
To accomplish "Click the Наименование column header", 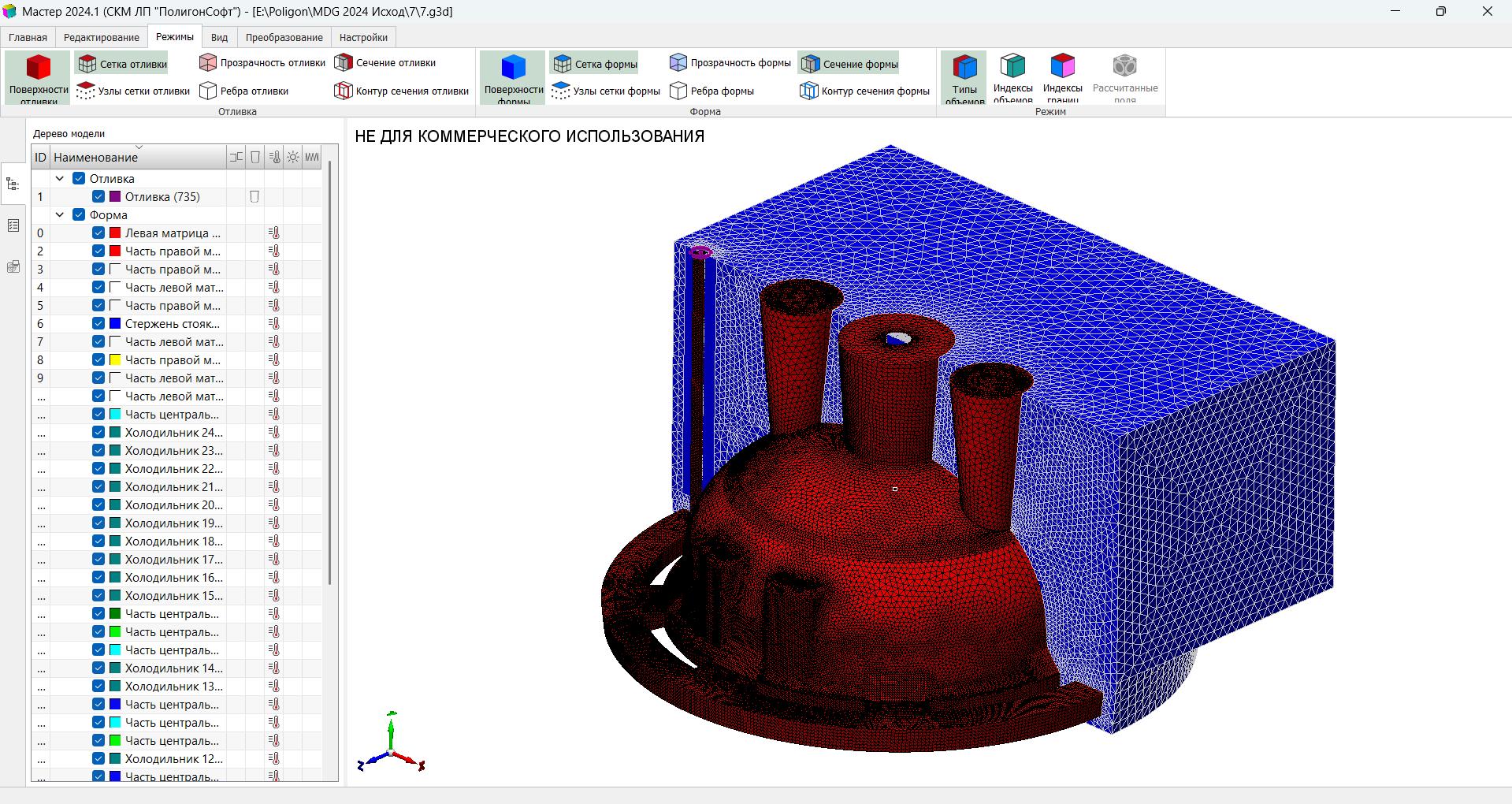I will [139, 157].
